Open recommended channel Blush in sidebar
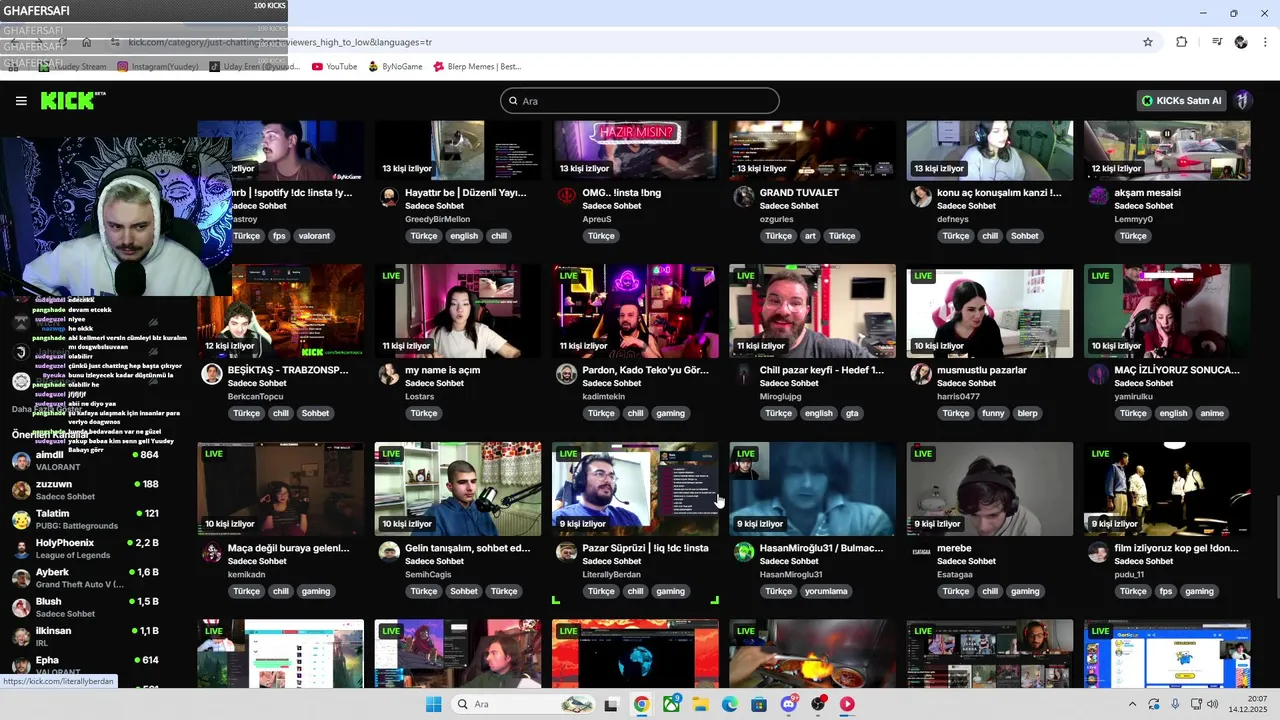Screen dimensions: 1280x720 coord(85,607)
